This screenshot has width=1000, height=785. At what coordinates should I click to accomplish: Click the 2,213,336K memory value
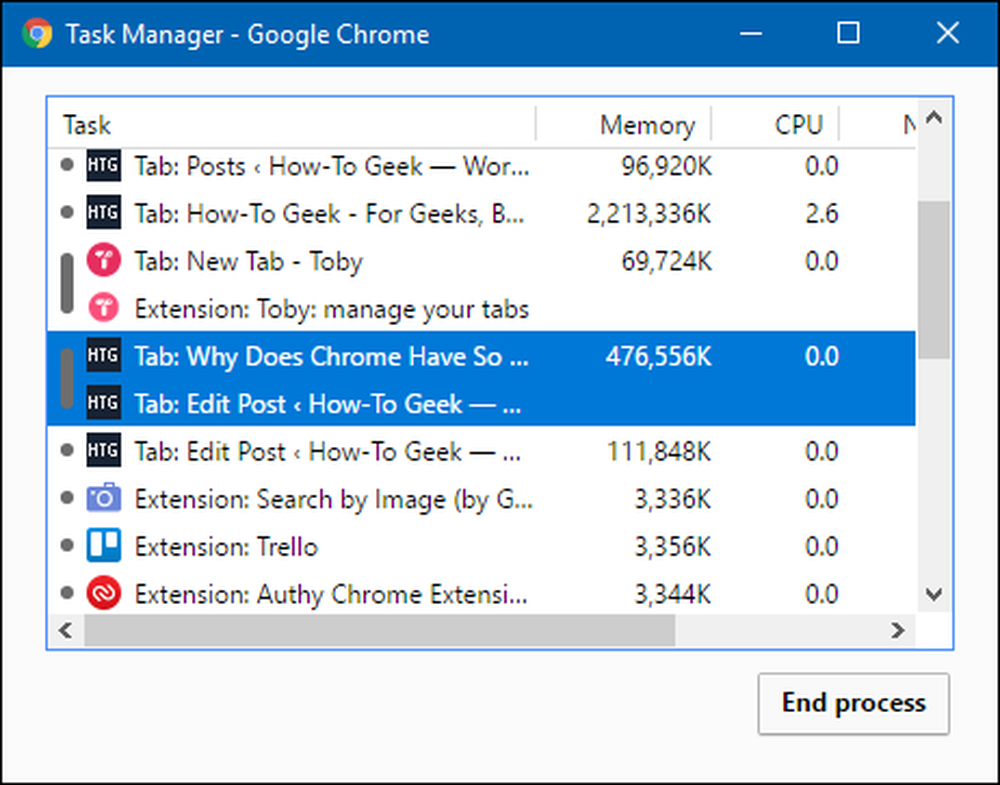(x=649, y=214)
